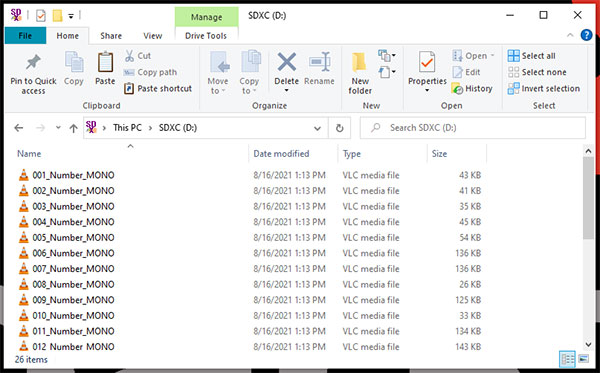This screenshot has height=373, width=600.
Task: Select file 007_Number_MONO
Action: [73, 269]
